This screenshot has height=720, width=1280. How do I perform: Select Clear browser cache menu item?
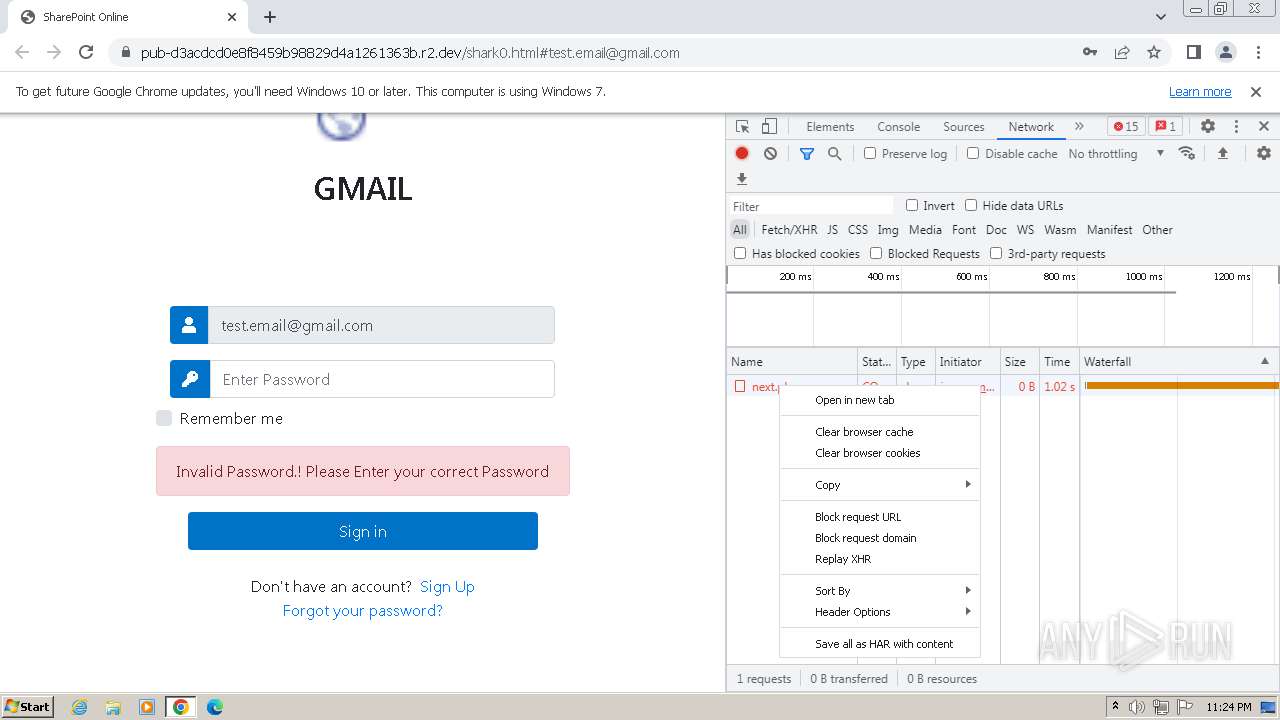tap(880, 432)
